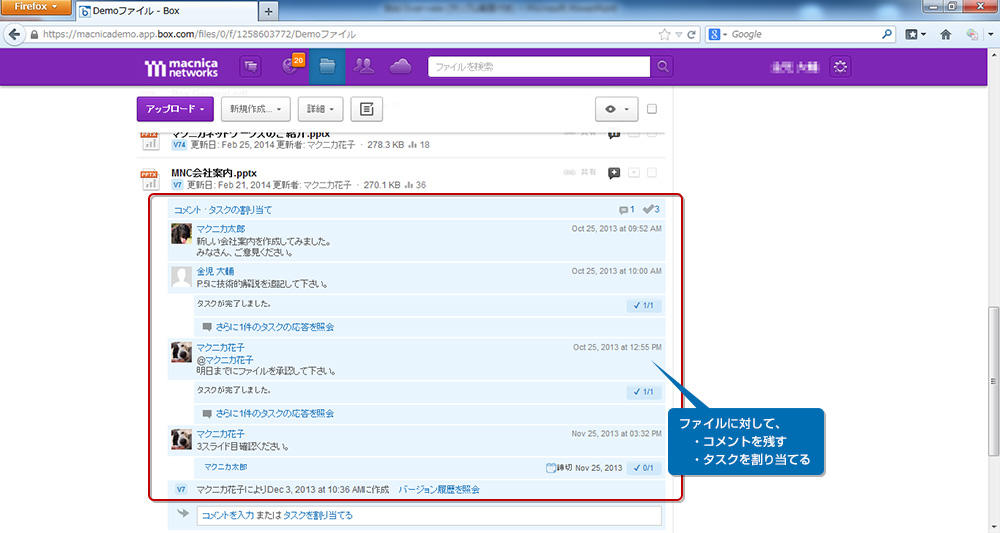Click 金児 大輔's default avatar
The image size is (1000, 533).
[181, 277]
